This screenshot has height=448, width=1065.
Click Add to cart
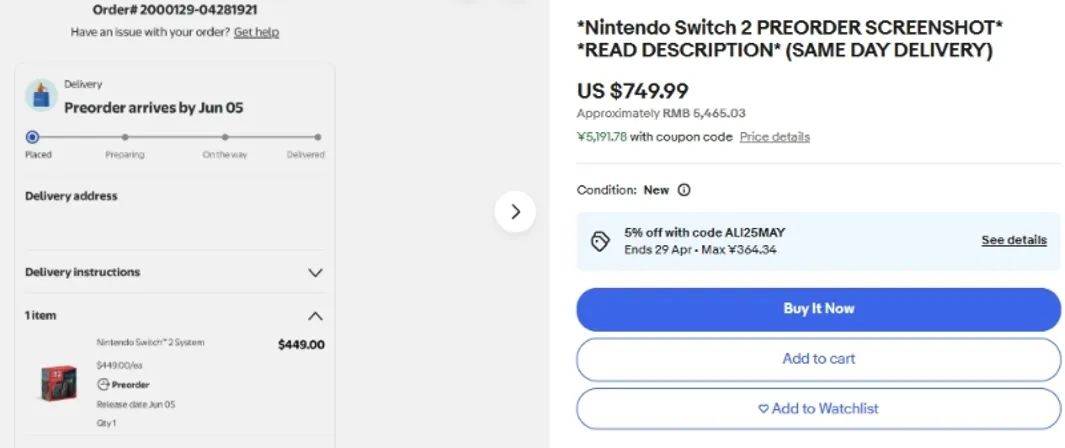click(818, 358)
